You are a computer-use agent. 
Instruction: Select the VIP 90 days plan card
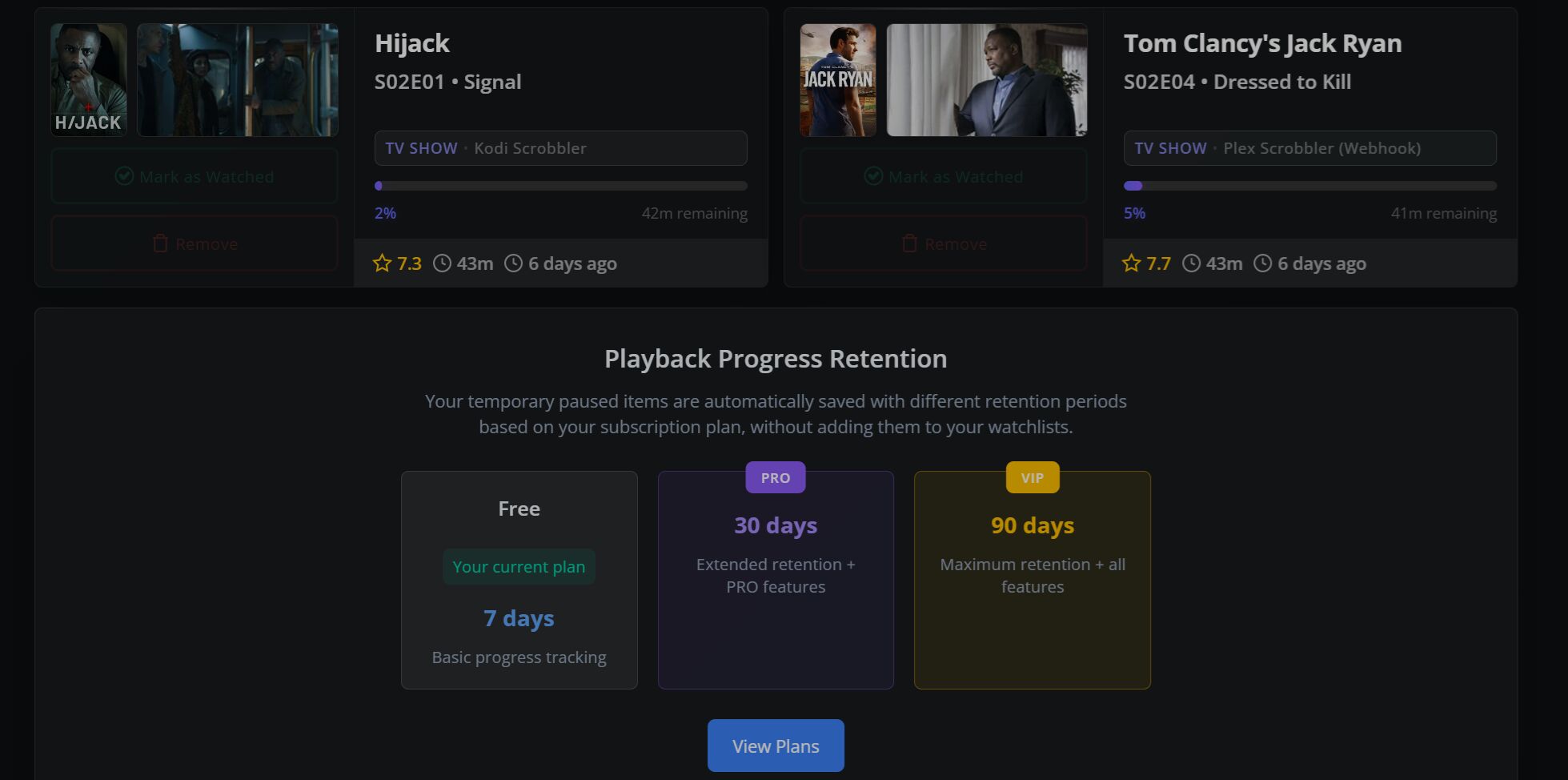(1033, 580)
